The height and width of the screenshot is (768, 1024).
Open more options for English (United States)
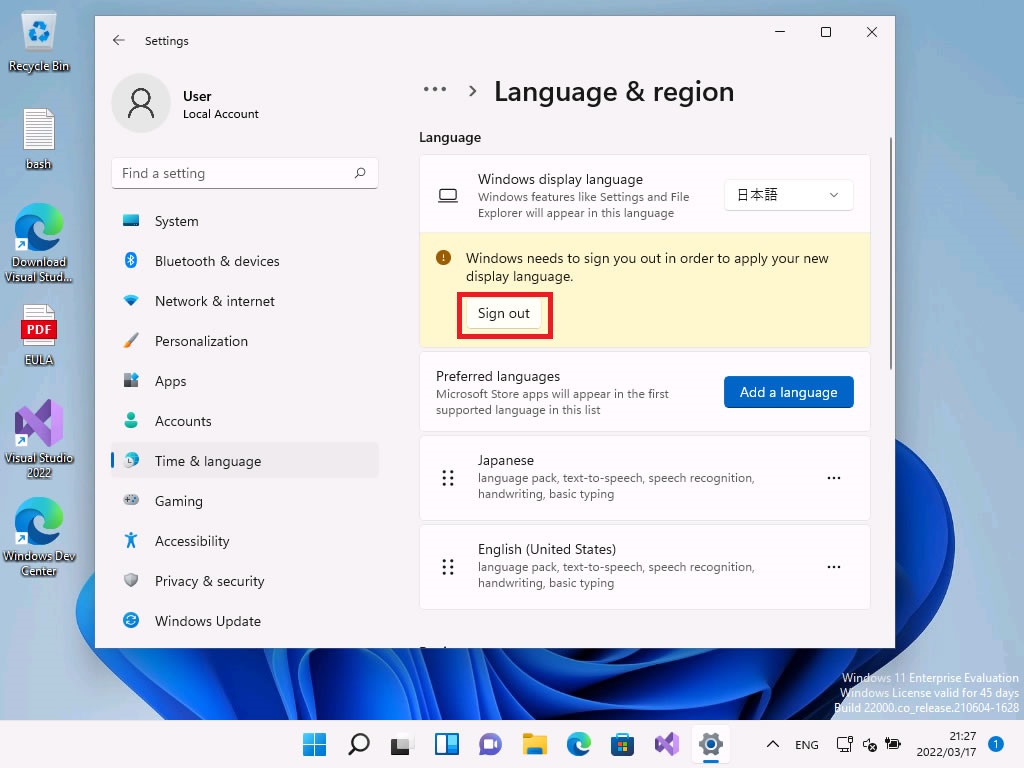point(834,567)
